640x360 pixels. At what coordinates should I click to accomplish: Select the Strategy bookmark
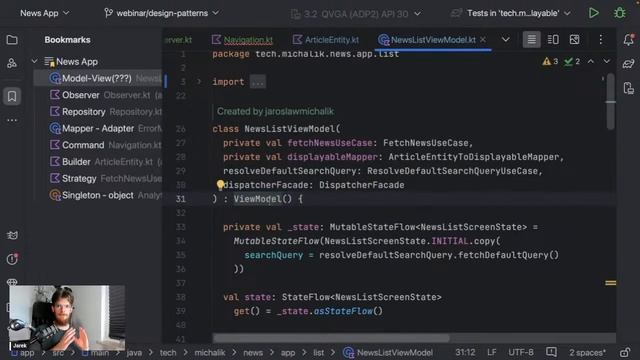click(x=98, y=179)
